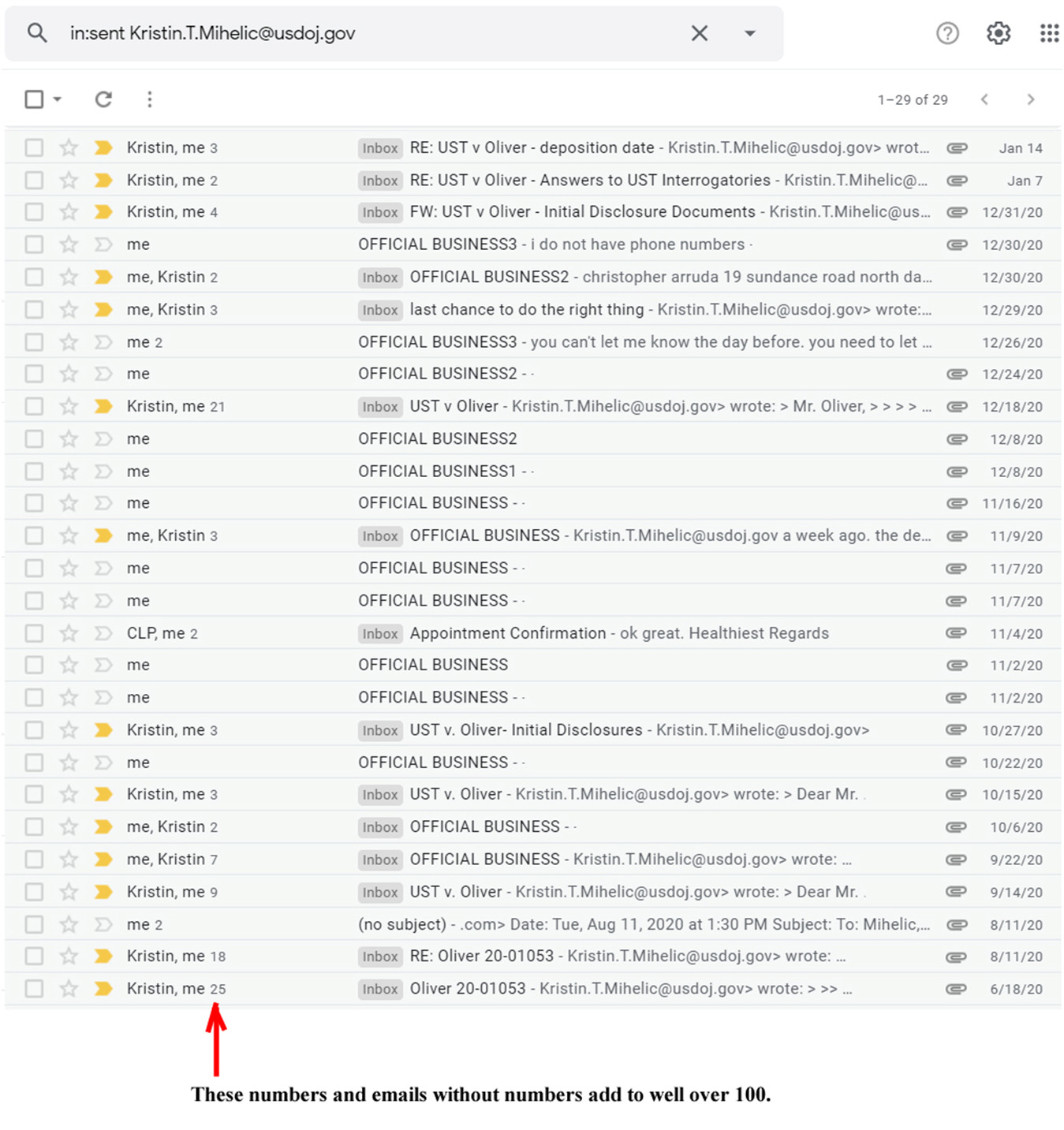
Task: Open the More options three-dot menu
Action: 150,99
